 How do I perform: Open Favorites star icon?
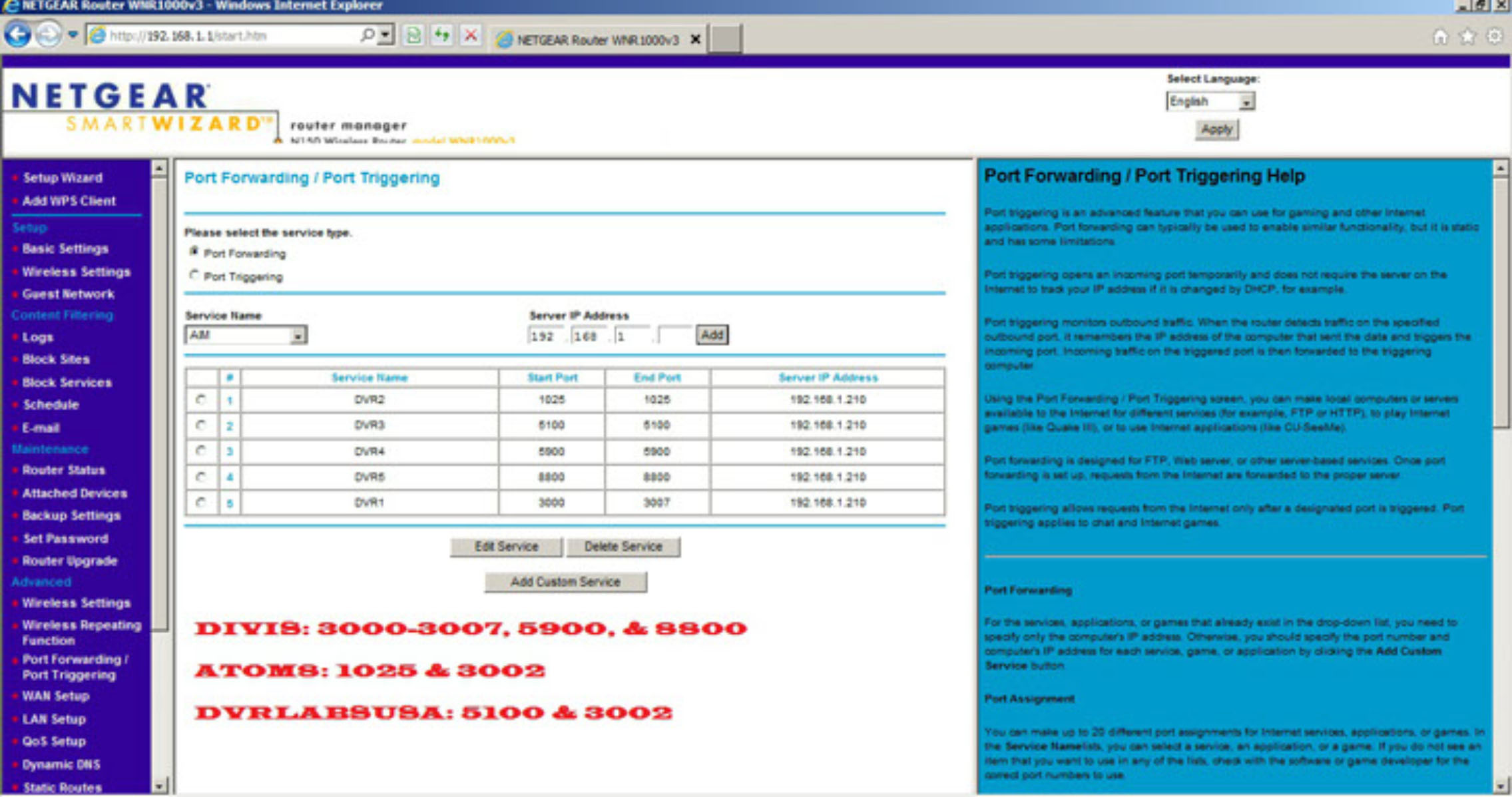(x=1467, y=37)
